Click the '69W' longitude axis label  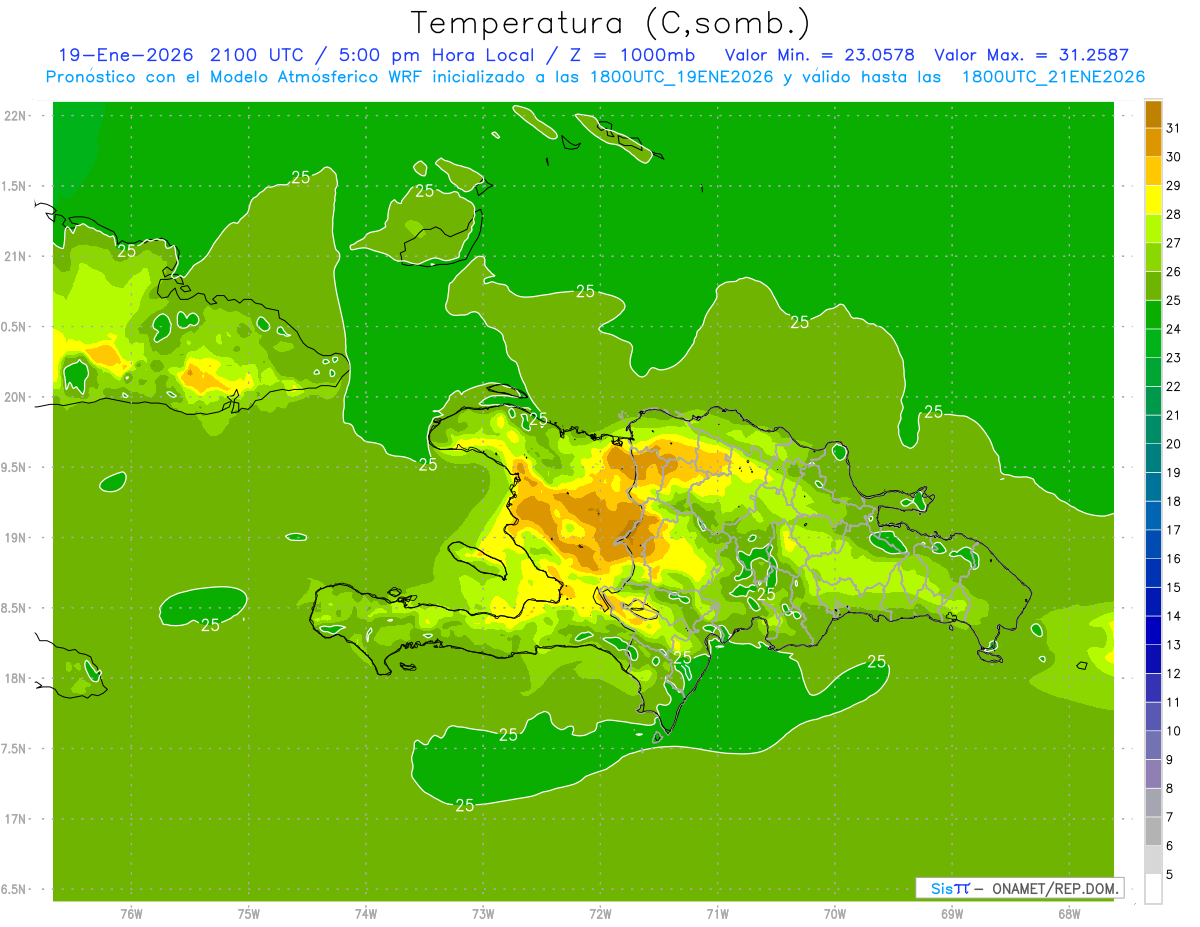coord(952,914)
